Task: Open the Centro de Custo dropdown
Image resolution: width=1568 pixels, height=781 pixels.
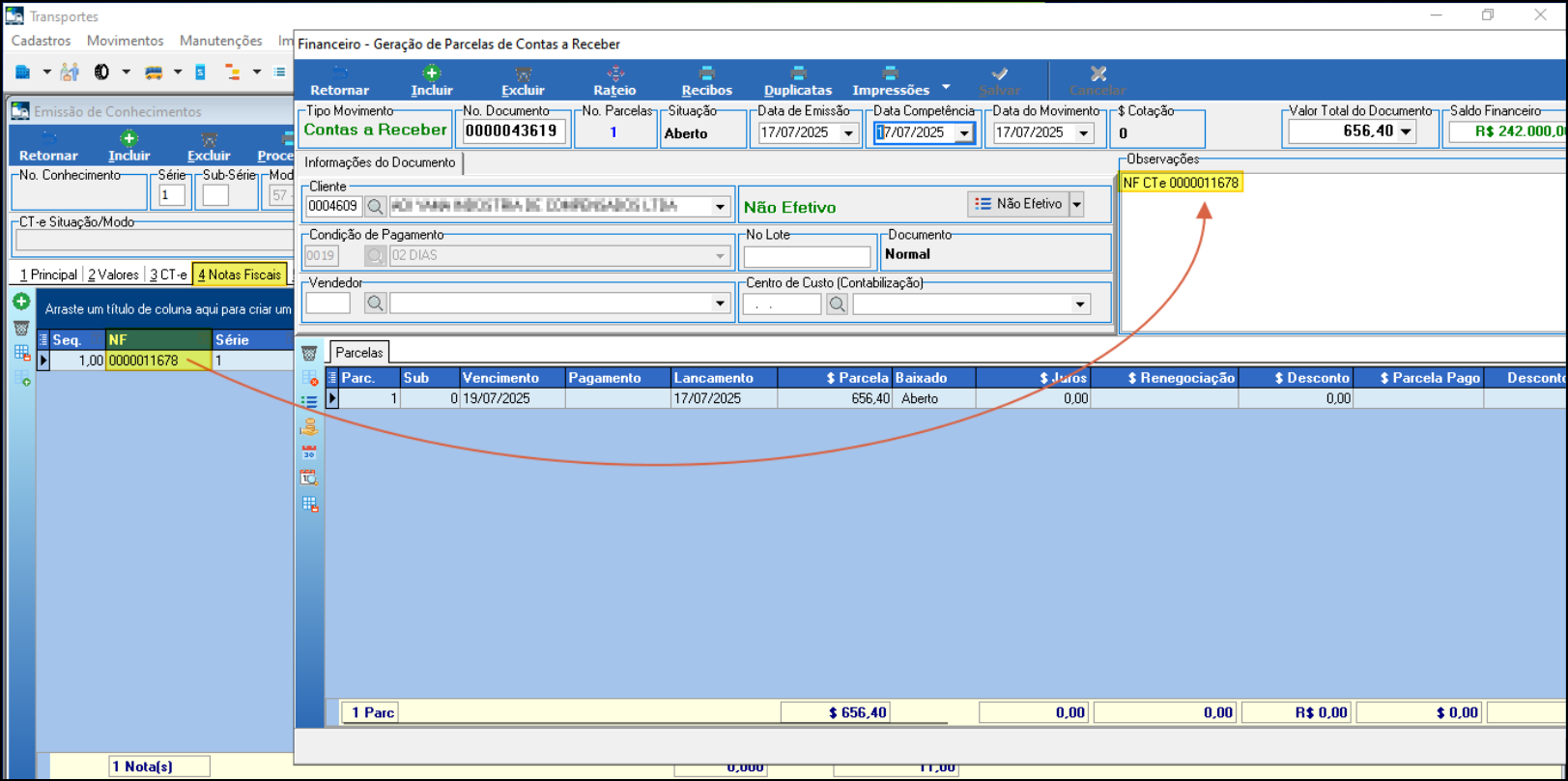Action: pyautogui.click(x=1080, y=304)
